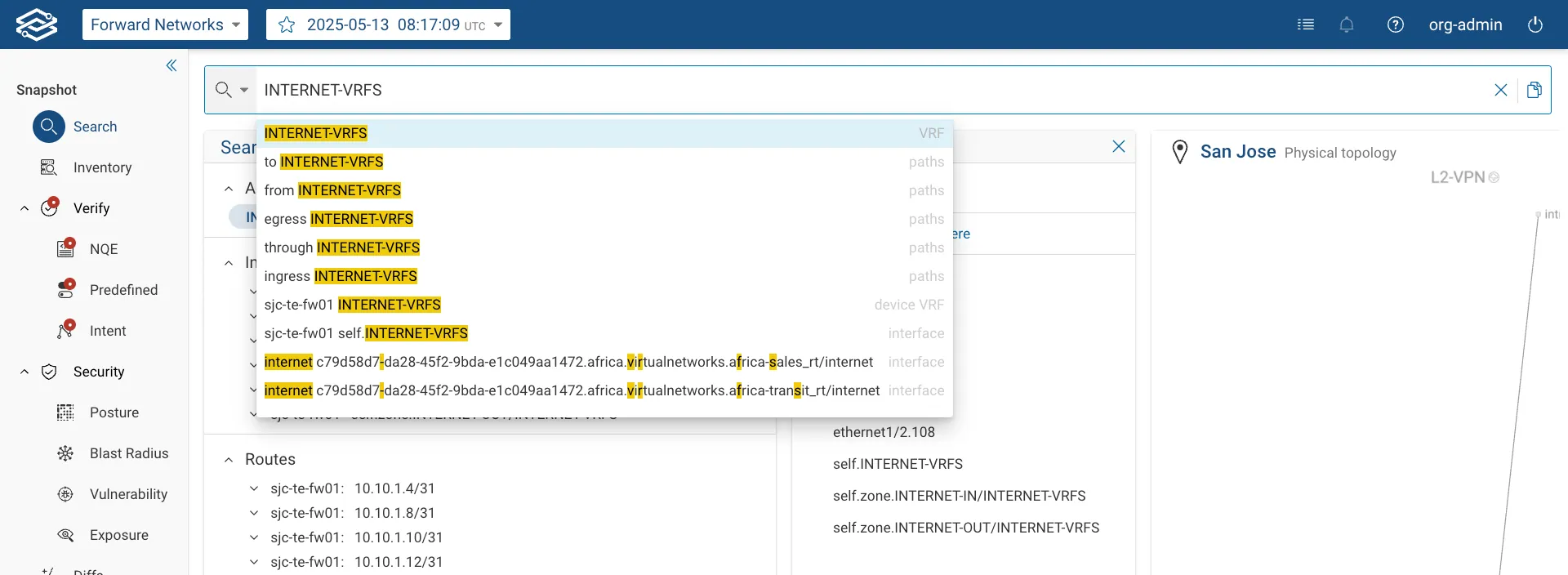
Task: Open Blast Radius in the sidebar
Action: click(129, 453)
